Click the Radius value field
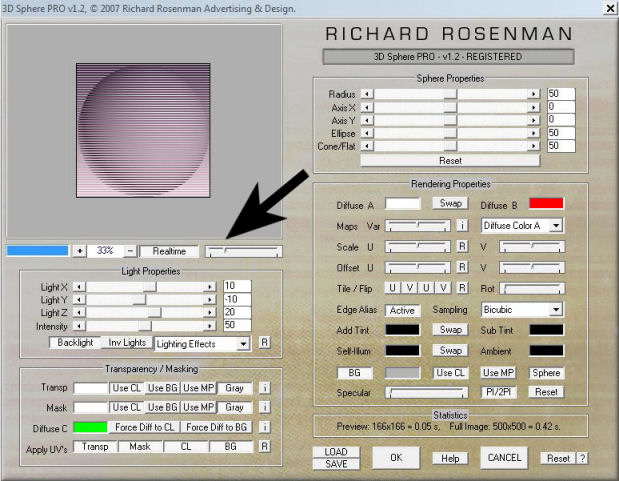This screenshot has width=619, height=481. tap(561, 94)
